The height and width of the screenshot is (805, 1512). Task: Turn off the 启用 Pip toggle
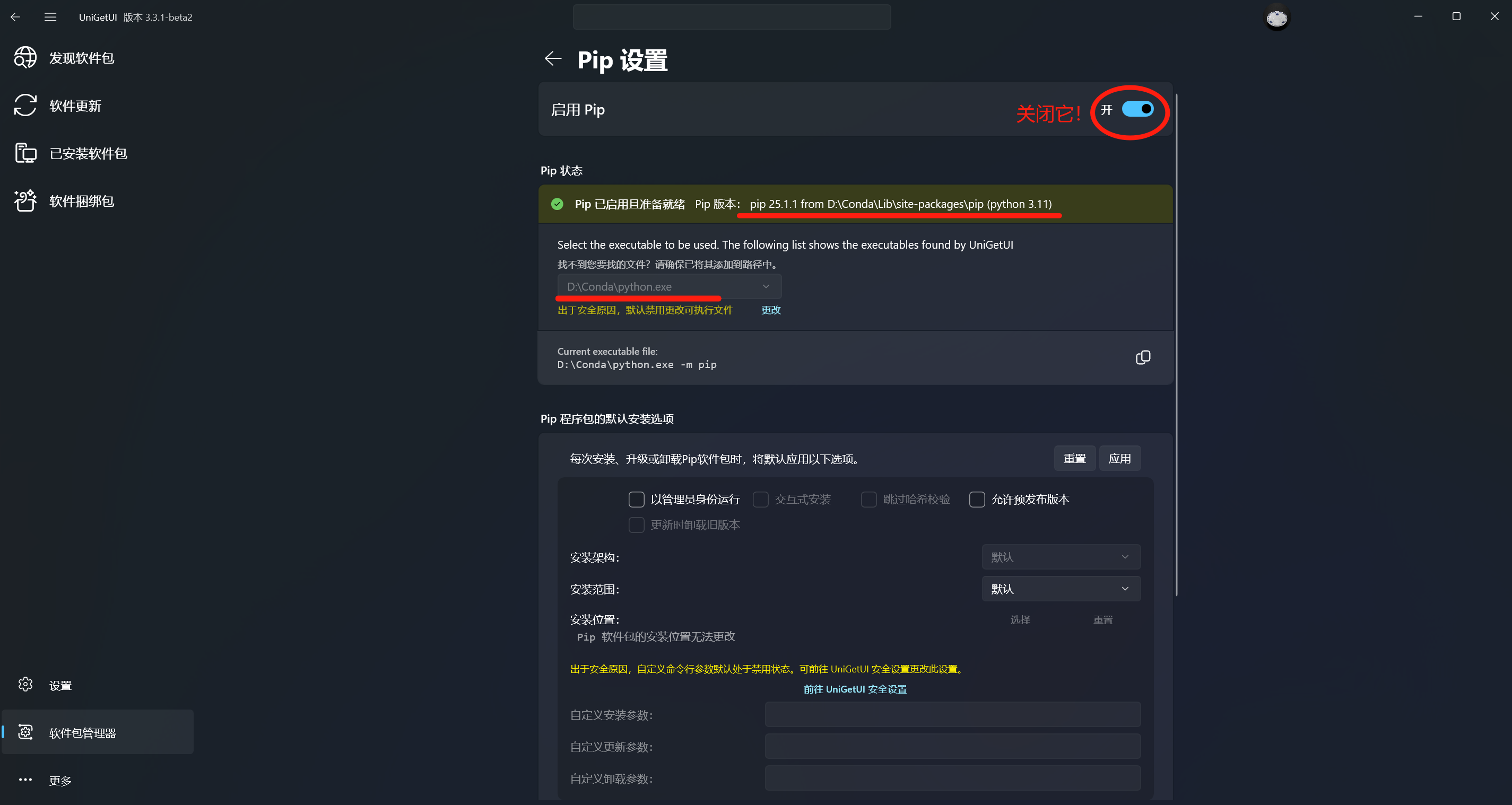click(x=1137, y=109)
